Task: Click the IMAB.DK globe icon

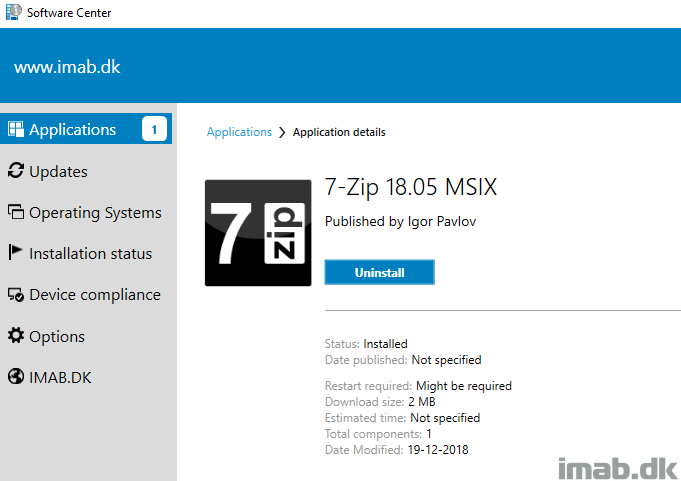Action: click(x=16, y=377)
